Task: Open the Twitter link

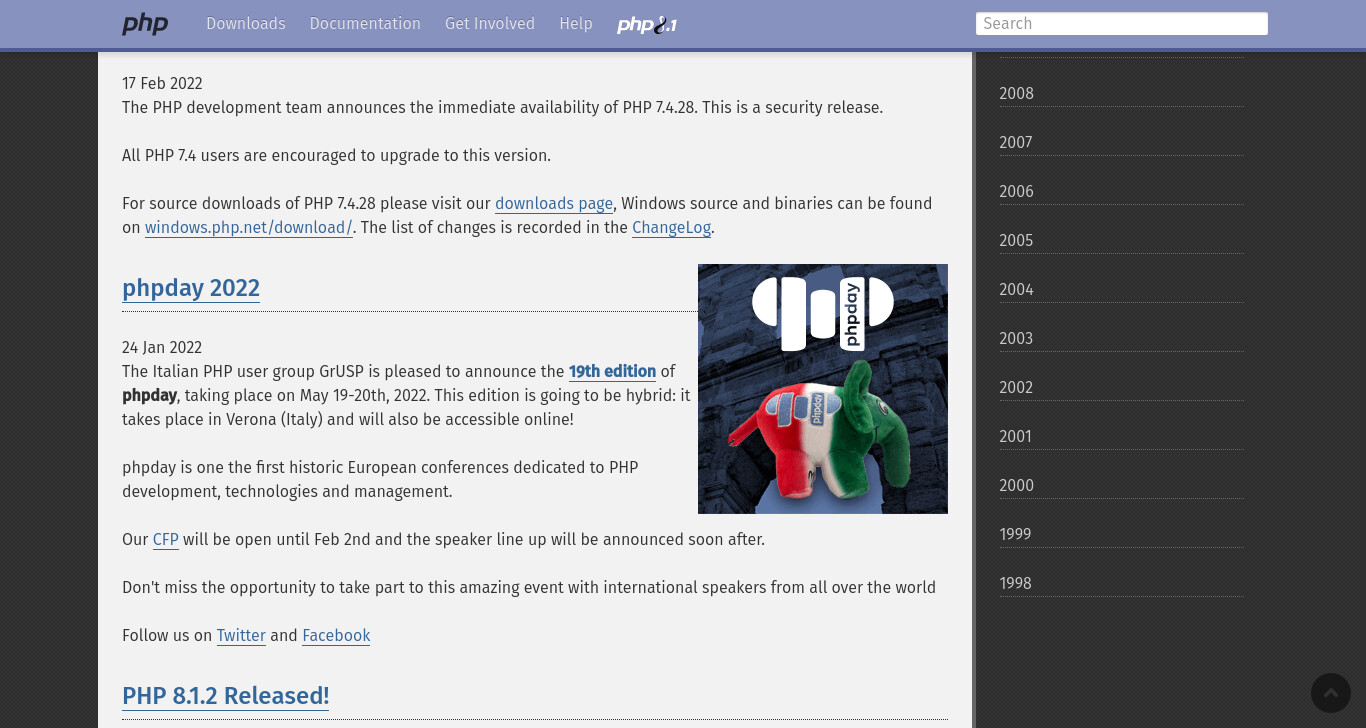Action: tap(241, 636)
